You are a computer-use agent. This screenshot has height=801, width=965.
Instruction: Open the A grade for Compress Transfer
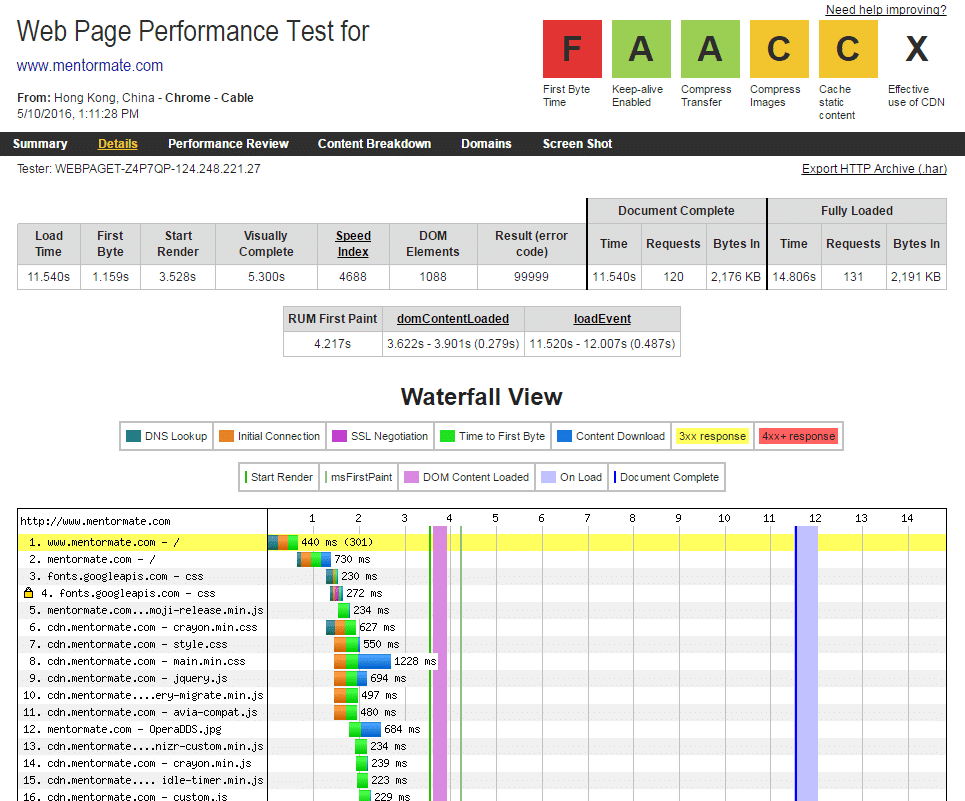pos(710,49)
